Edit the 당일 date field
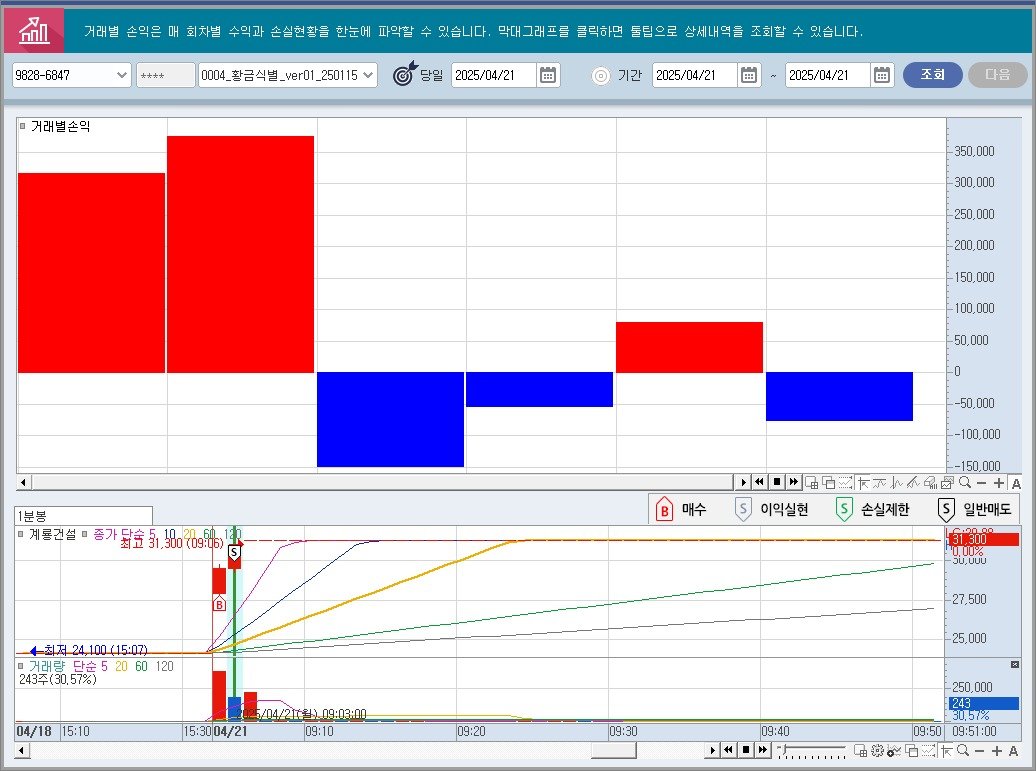The image size is (1036, 771). pyautogui.click(x=493, y=75)
